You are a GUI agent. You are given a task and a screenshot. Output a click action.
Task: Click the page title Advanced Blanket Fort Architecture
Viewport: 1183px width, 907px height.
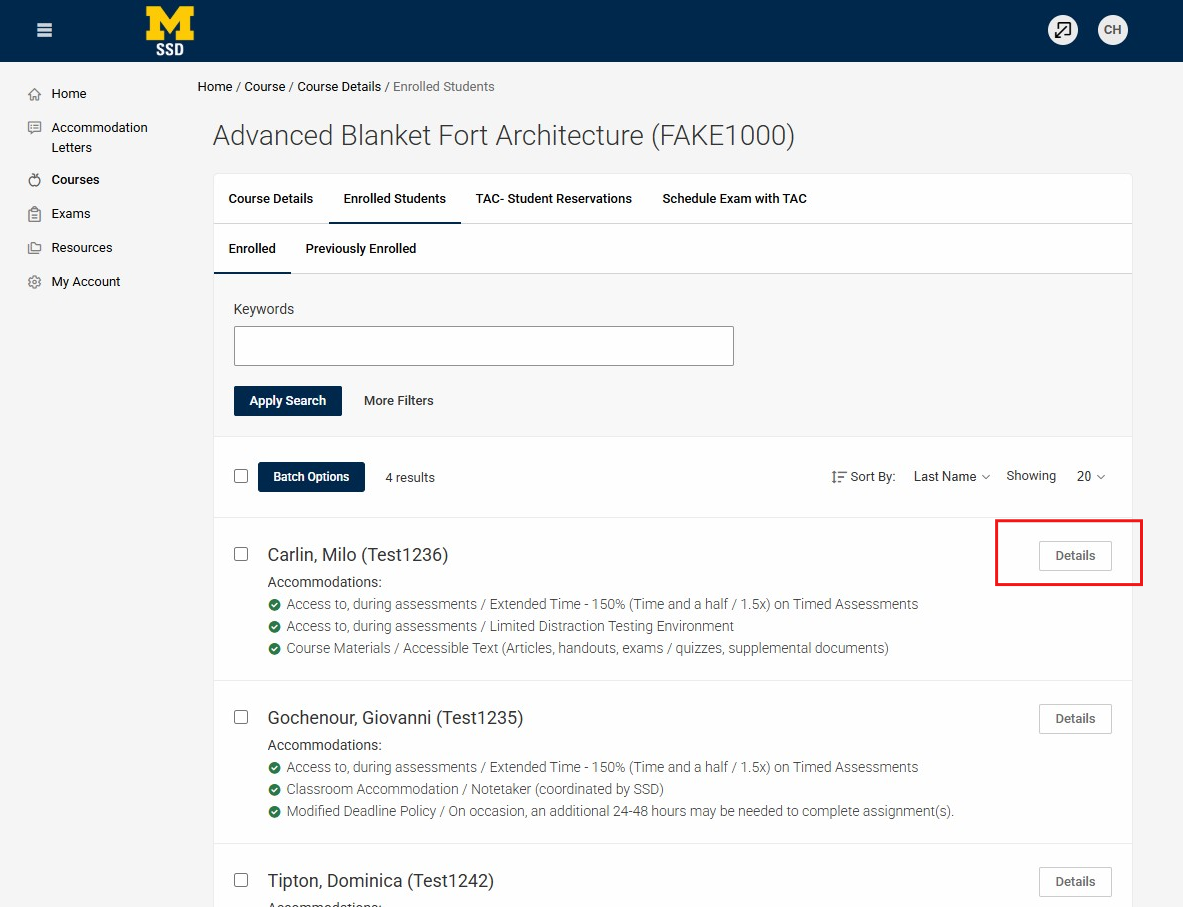click(503, 136)
